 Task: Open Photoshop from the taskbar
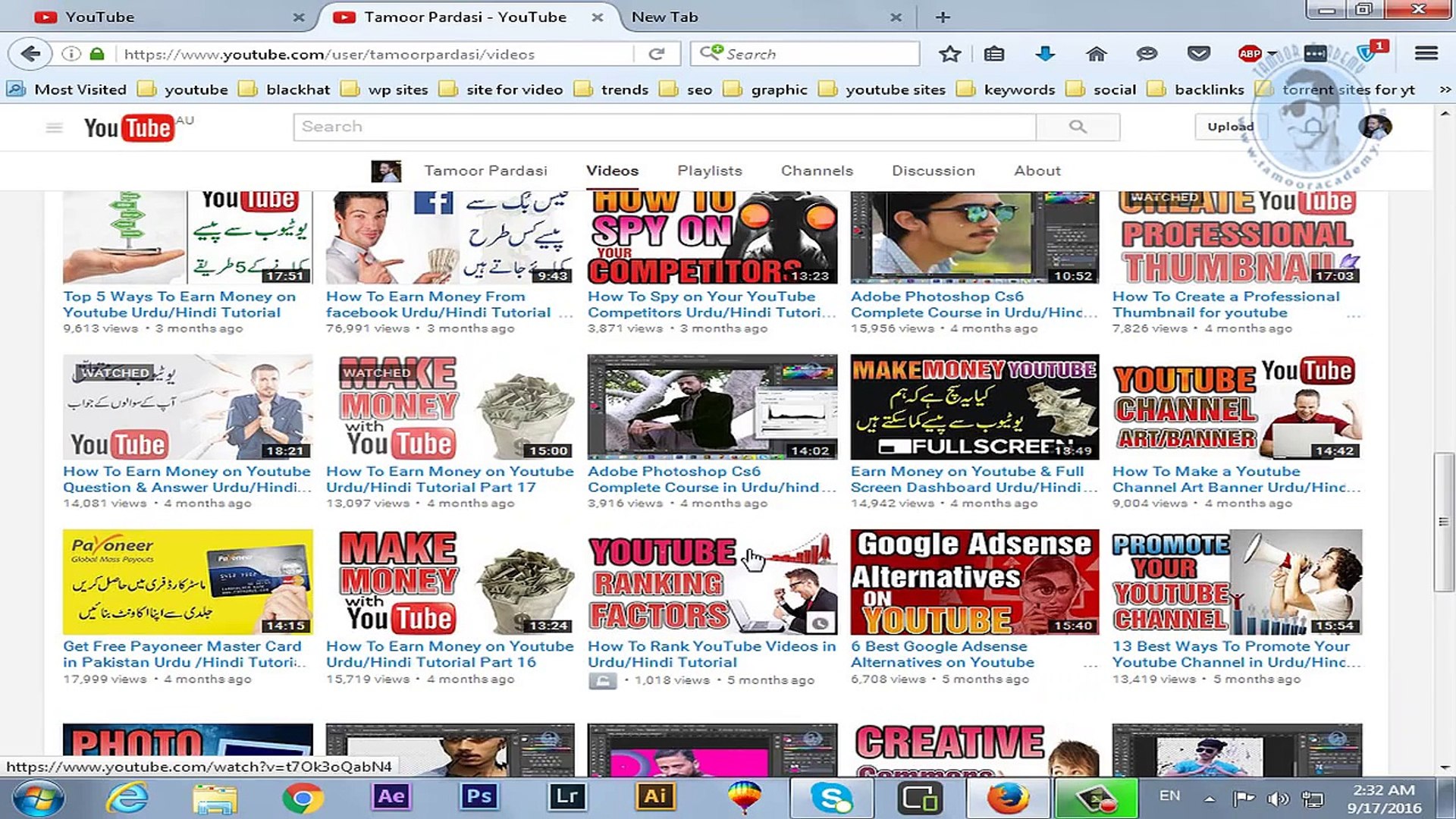479,796
